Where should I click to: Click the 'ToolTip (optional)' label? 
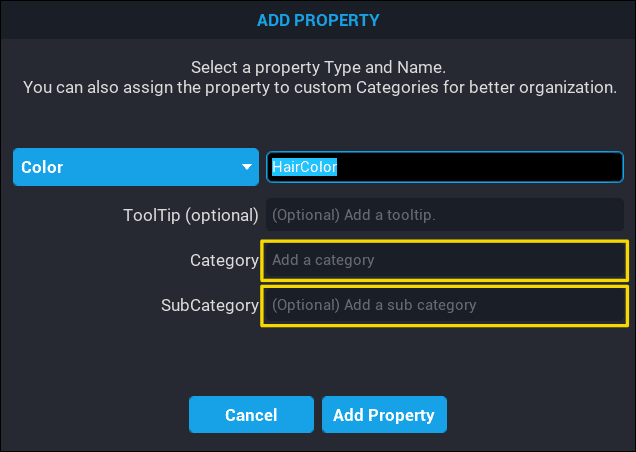click(x=191, y=215)
